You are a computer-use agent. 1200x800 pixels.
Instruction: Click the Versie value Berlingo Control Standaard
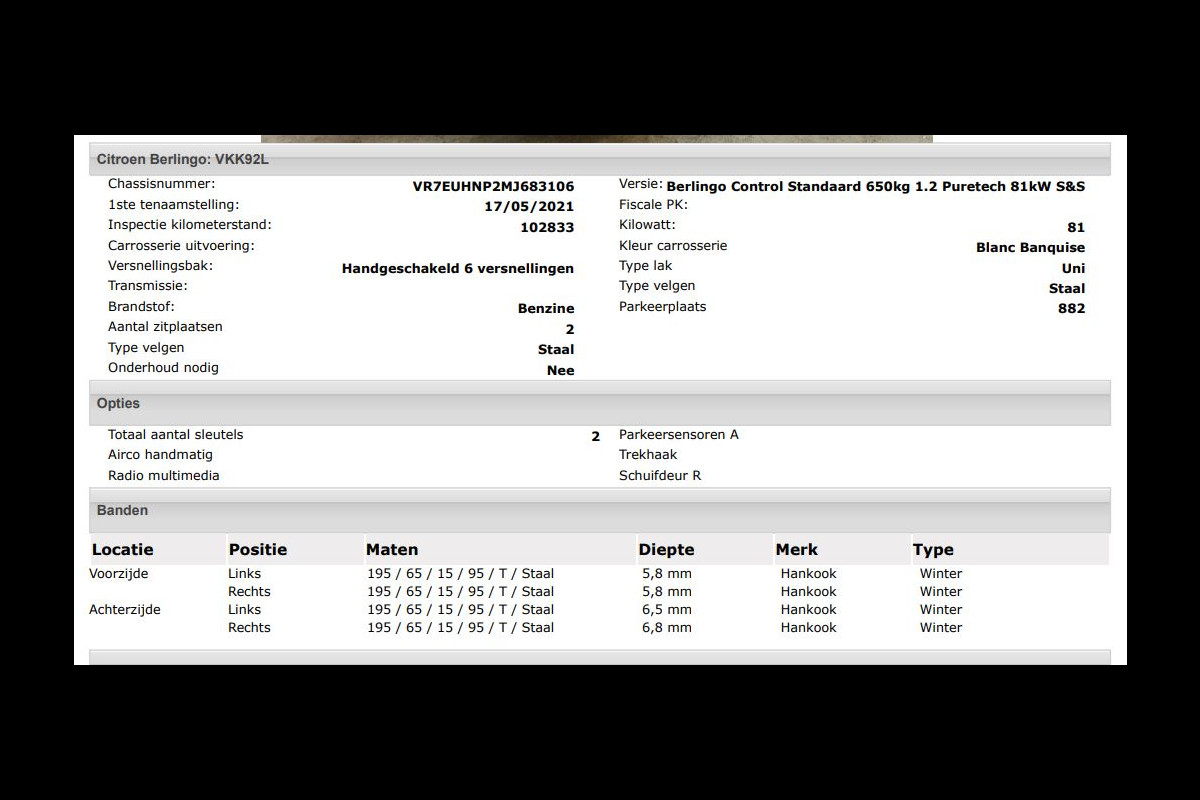coord(875,186)
